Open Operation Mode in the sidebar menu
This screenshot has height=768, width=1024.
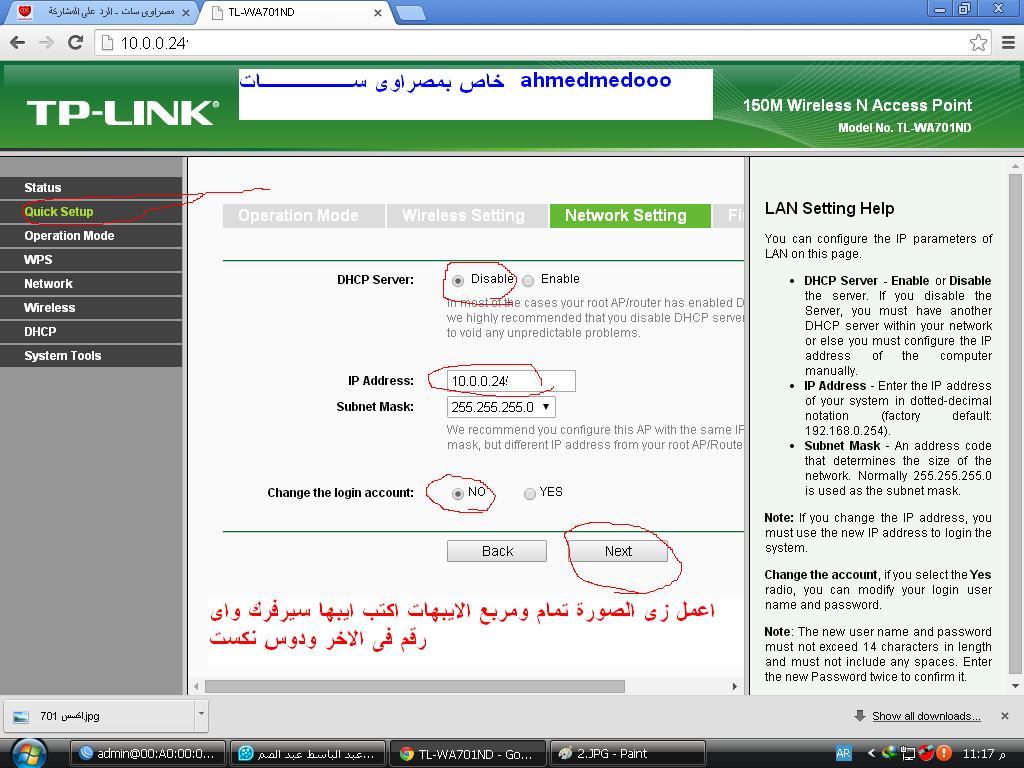[x=91, y=236]
